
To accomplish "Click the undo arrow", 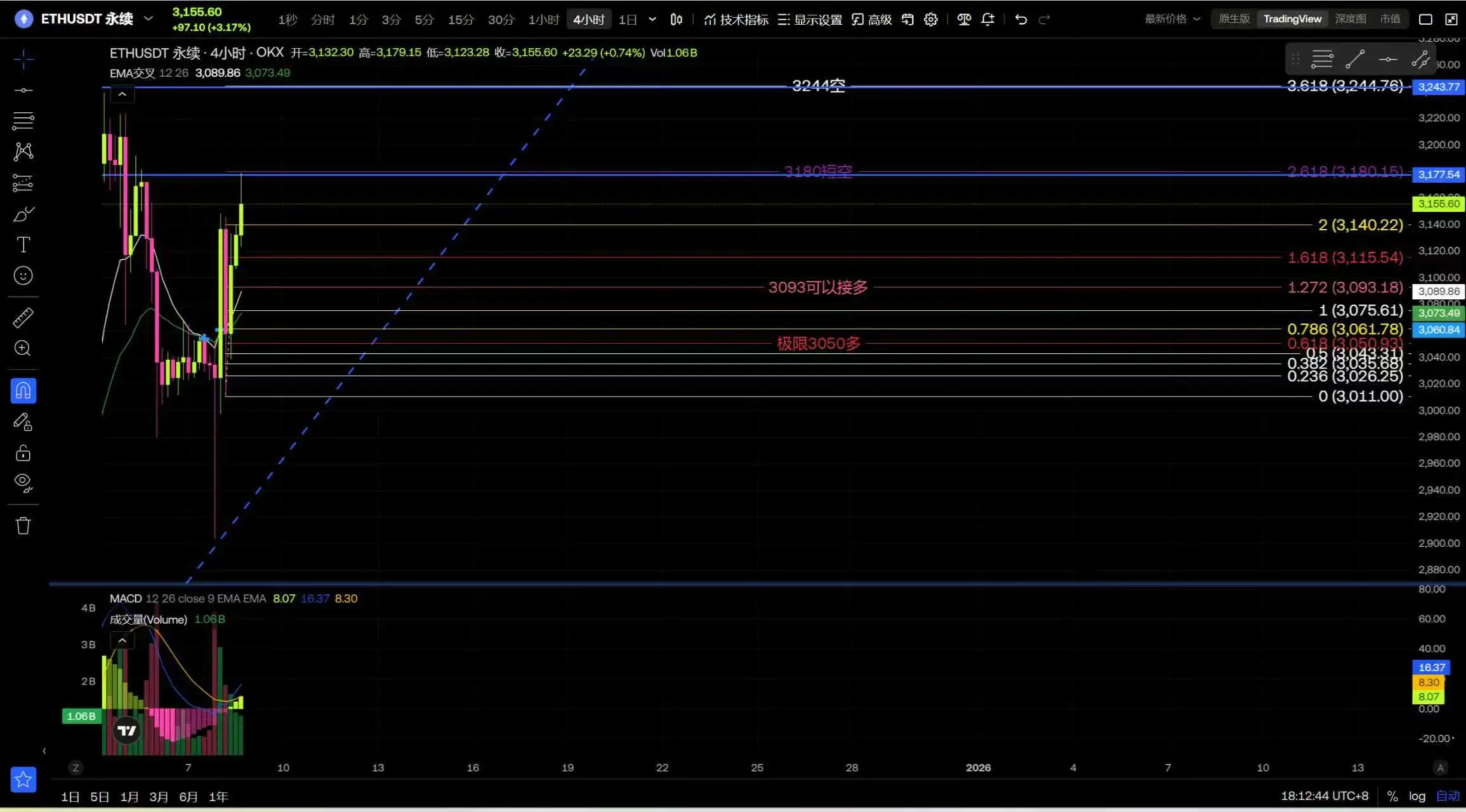I will pos(1020,20).
